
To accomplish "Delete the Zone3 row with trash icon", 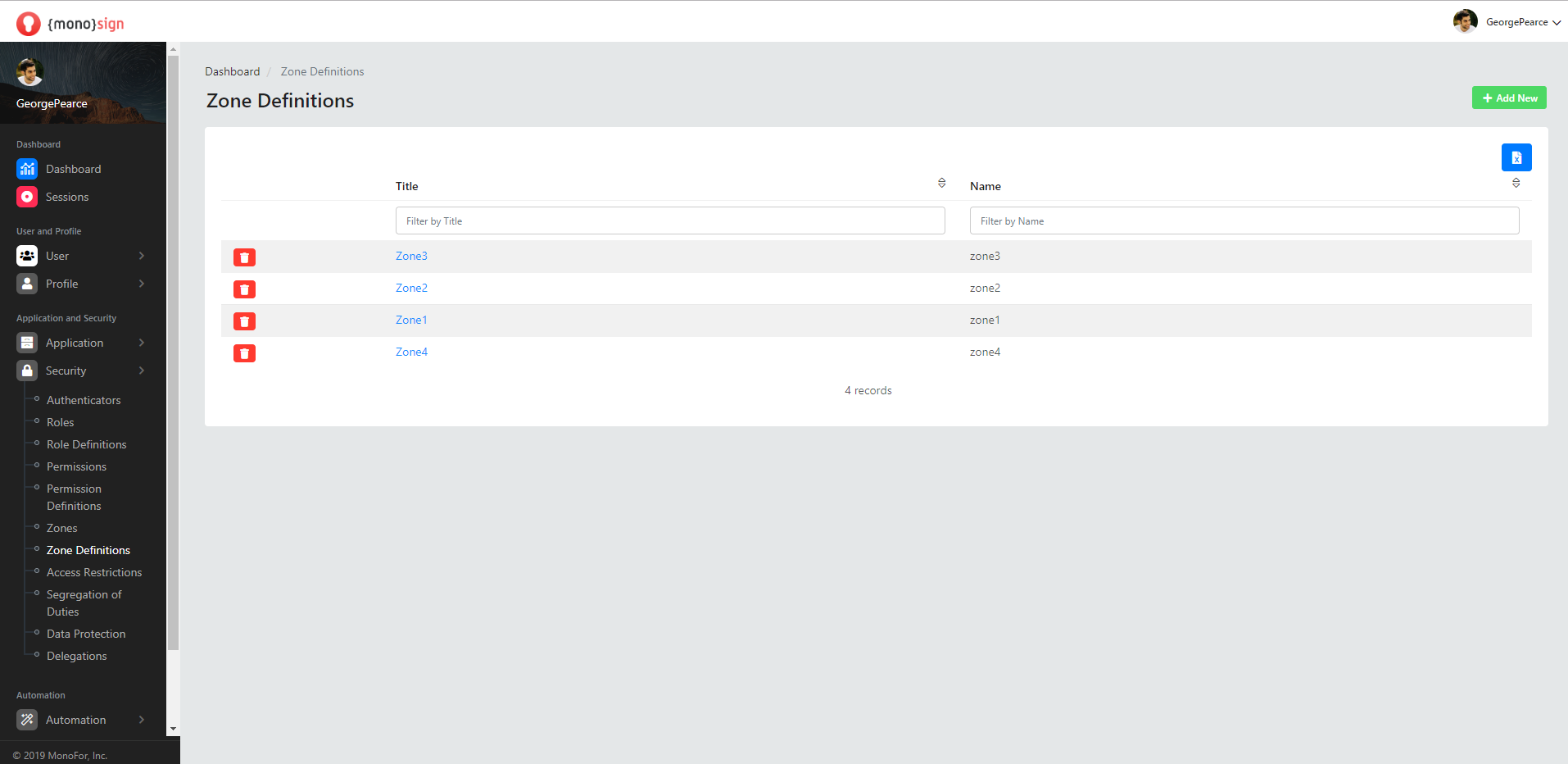I will 244,257.
